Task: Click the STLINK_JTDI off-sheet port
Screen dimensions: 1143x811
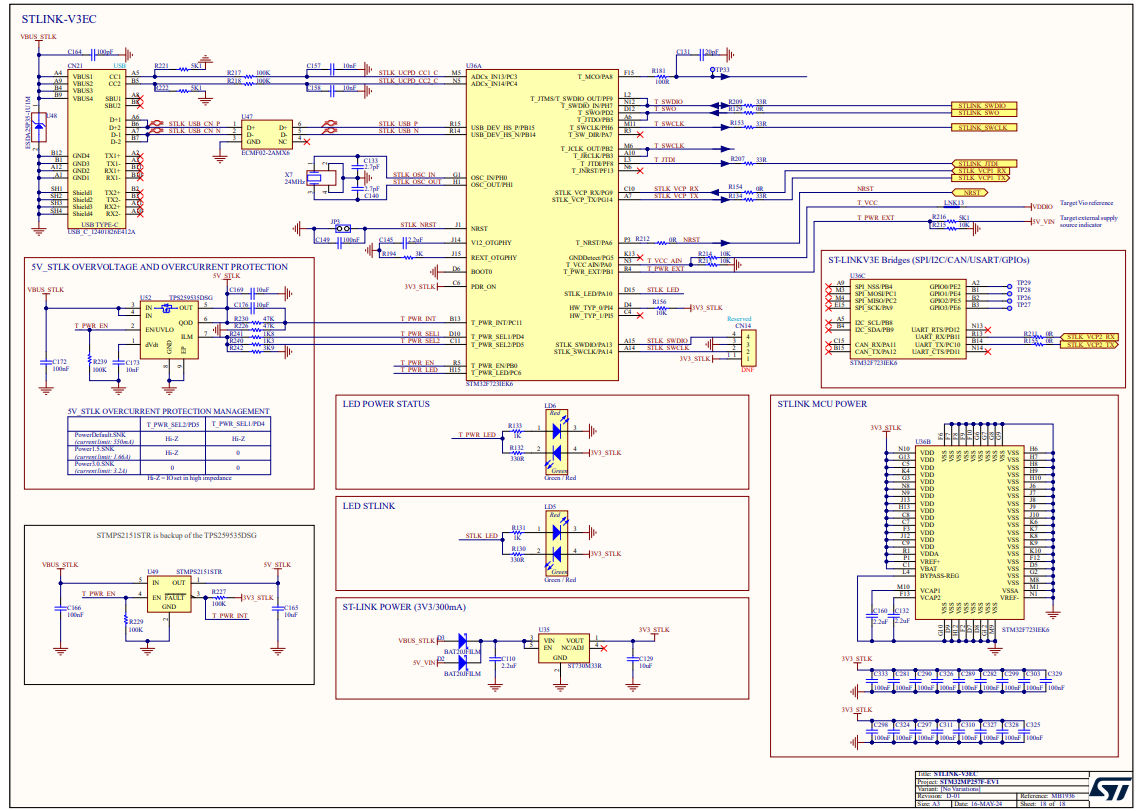Action: click(x=984, y=164)
